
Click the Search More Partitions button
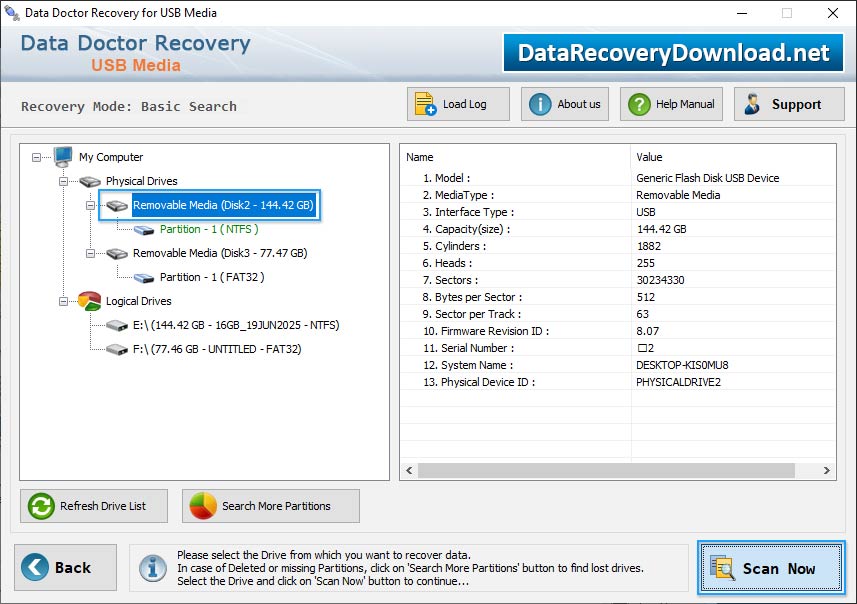(x=271, y=506)
